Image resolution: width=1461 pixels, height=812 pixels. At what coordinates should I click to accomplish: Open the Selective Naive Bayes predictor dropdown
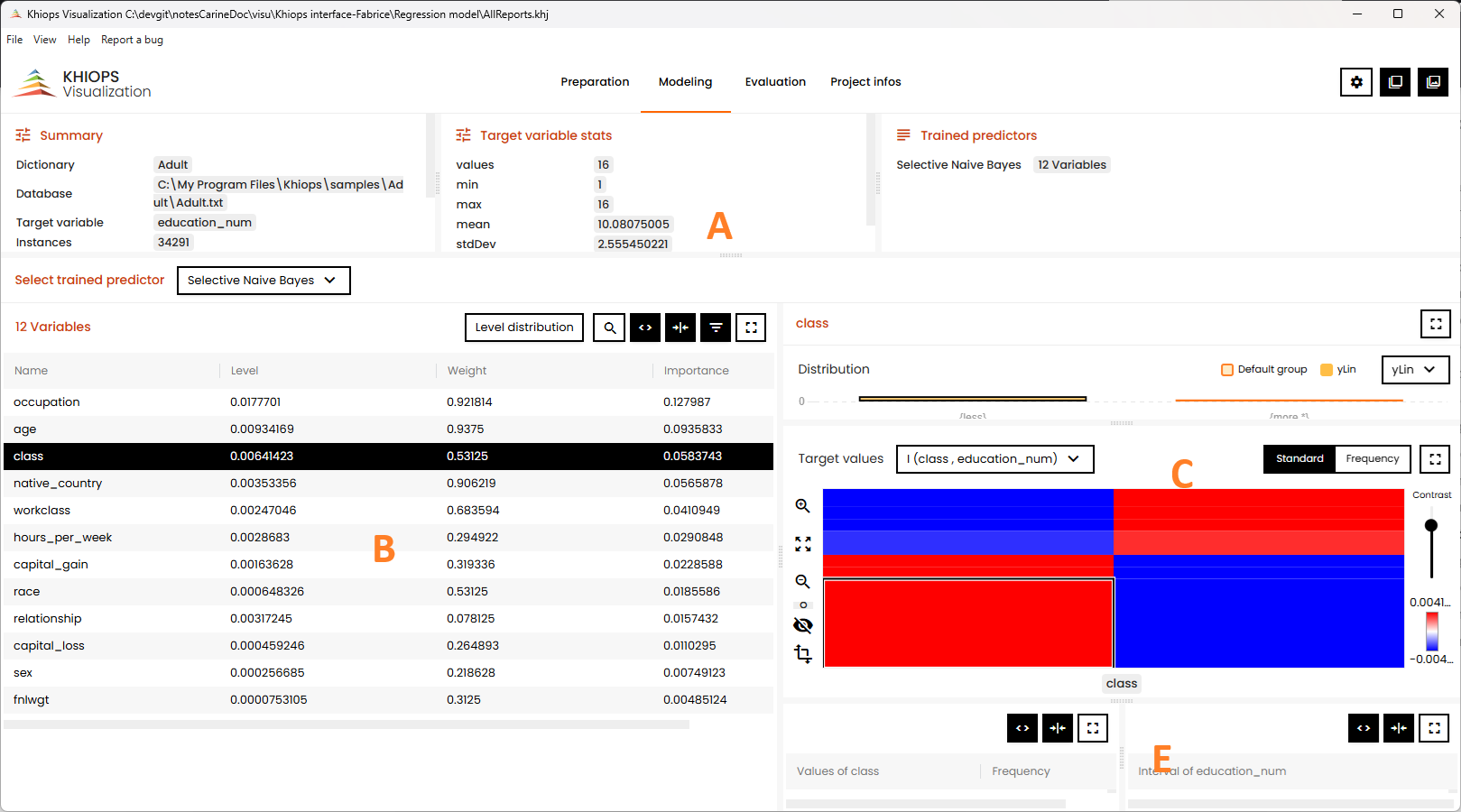(264, 281)
